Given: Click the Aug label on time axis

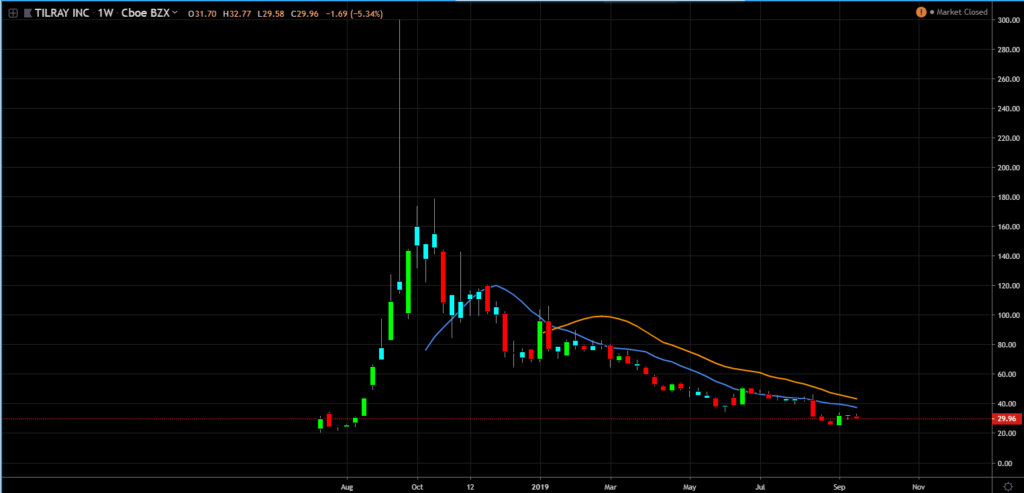Looking at the screenshot, I should click(x=347, y=486).
